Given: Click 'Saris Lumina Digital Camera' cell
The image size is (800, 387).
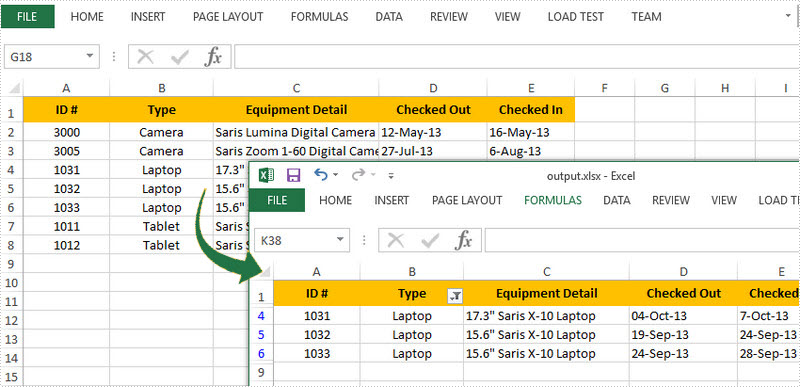Looking at the screenshot, I should click(296, 133).
